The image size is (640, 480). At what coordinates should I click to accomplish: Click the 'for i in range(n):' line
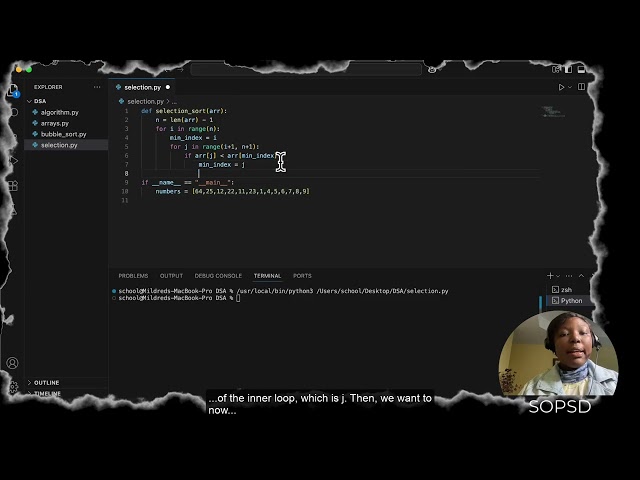[x=187, y=129]
